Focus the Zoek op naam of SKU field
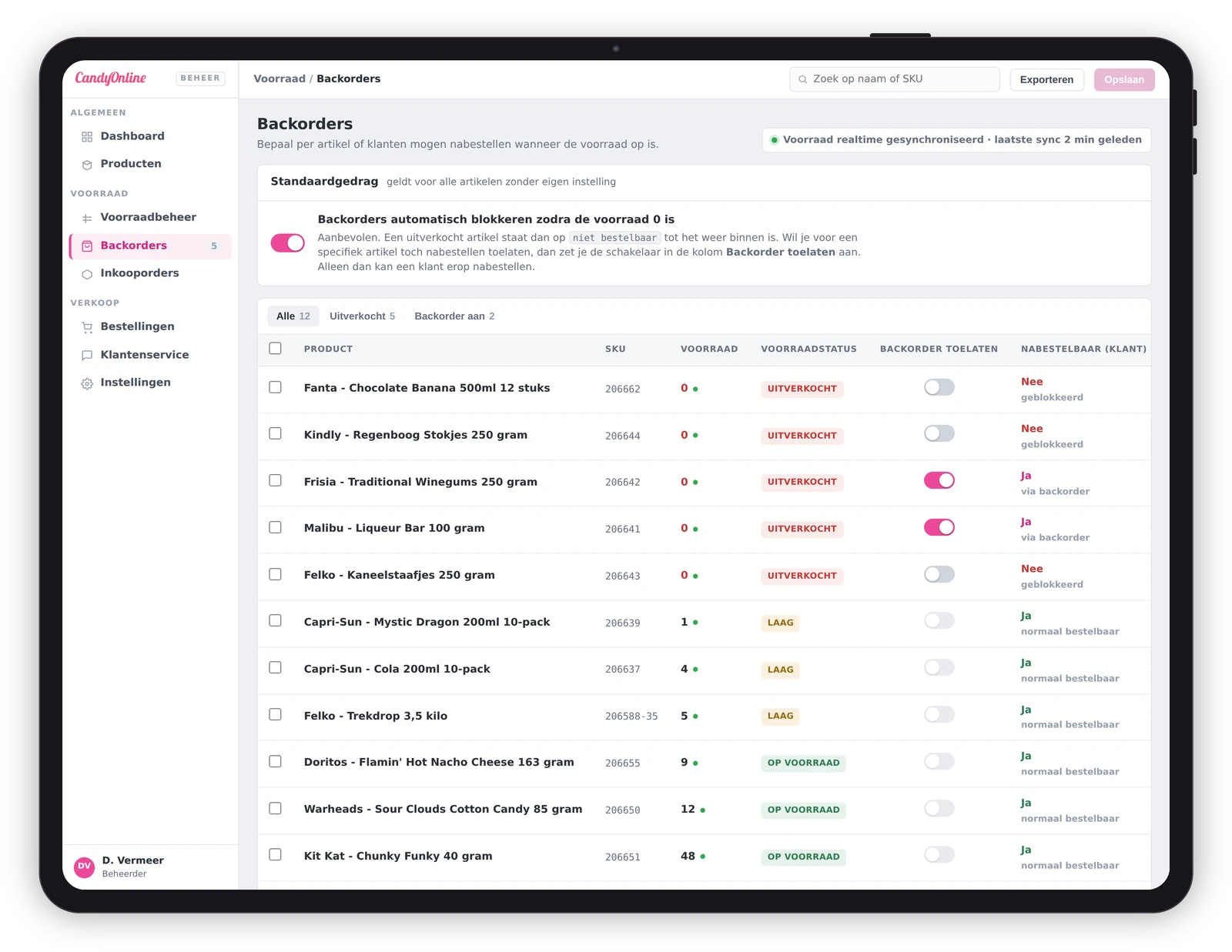 [x=894, y=79]
